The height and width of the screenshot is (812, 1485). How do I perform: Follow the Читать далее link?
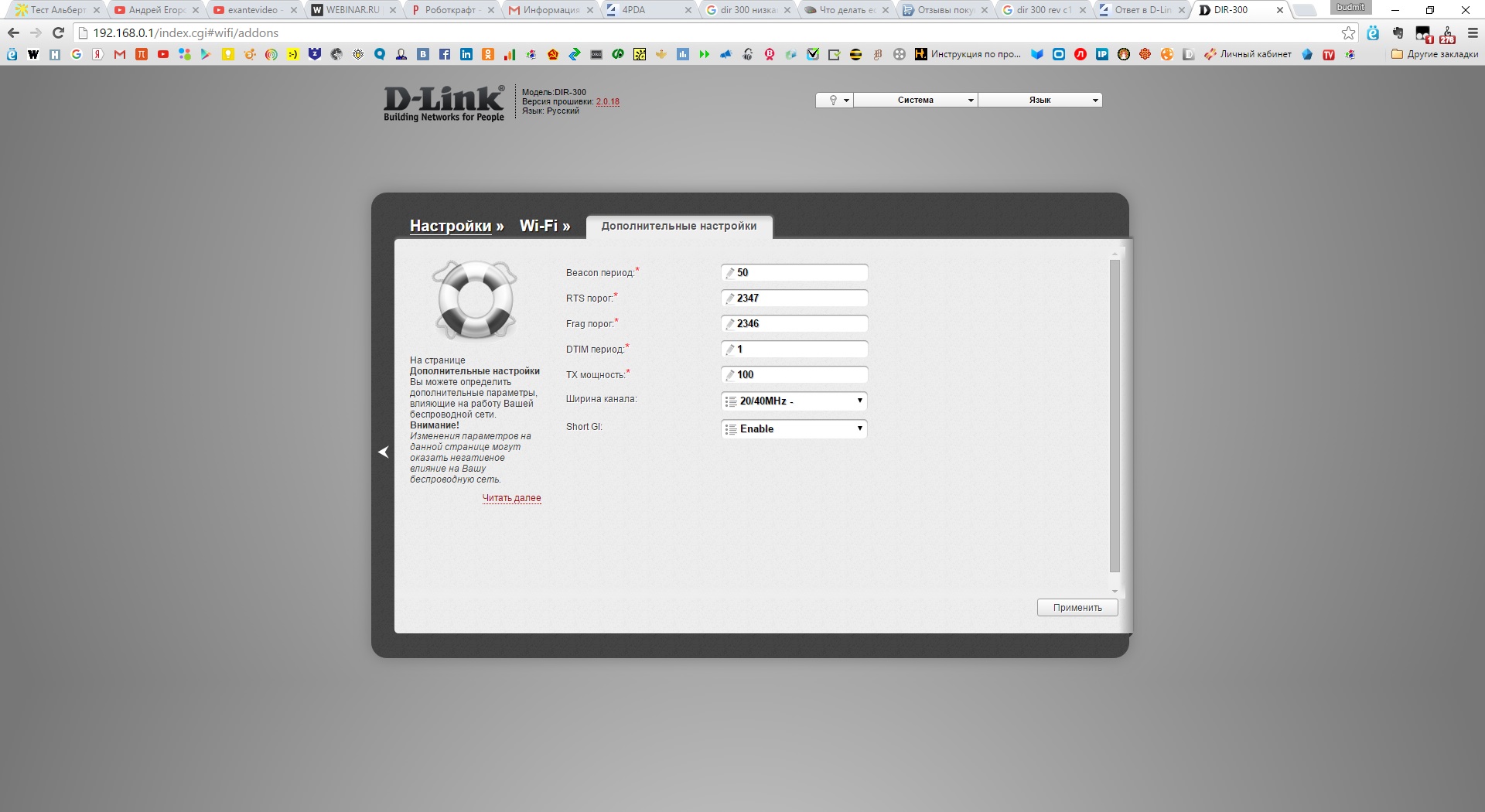(511, 498)
